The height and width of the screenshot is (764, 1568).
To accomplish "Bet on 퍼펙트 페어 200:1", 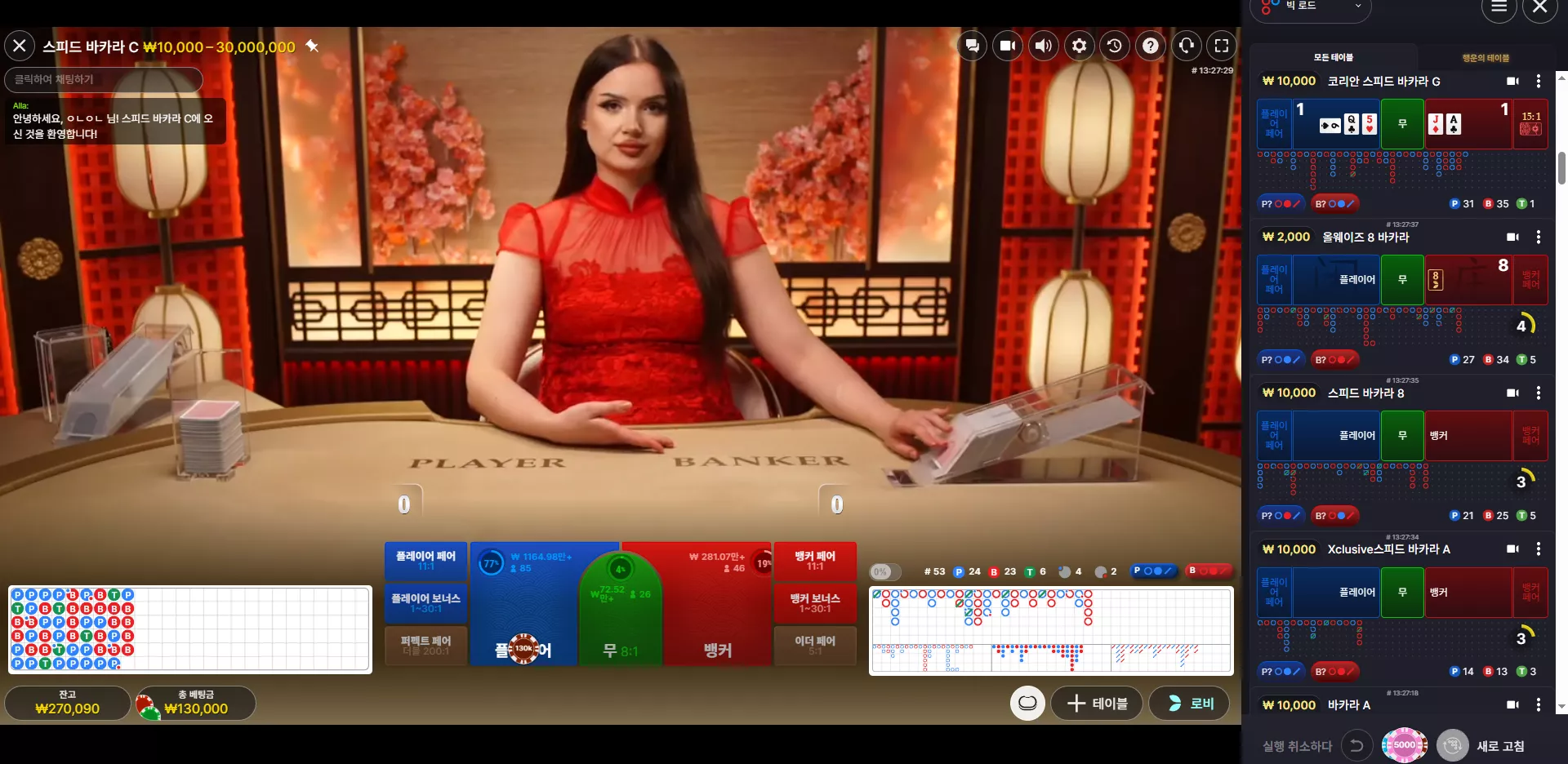I will click(425, 646).
